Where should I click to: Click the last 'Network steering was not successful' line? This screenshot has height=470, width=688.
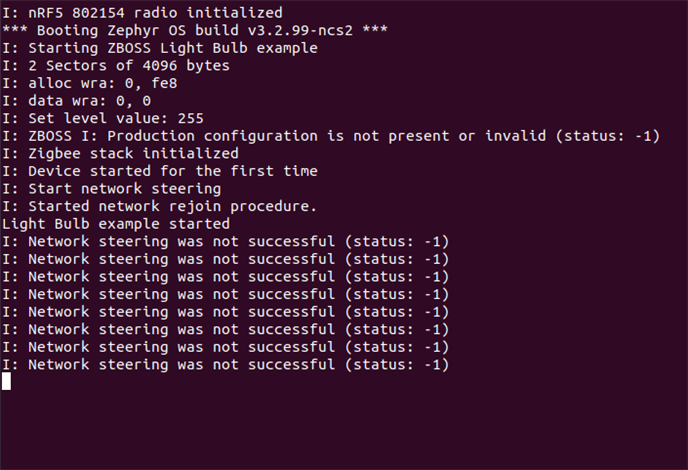click(225, 365)
